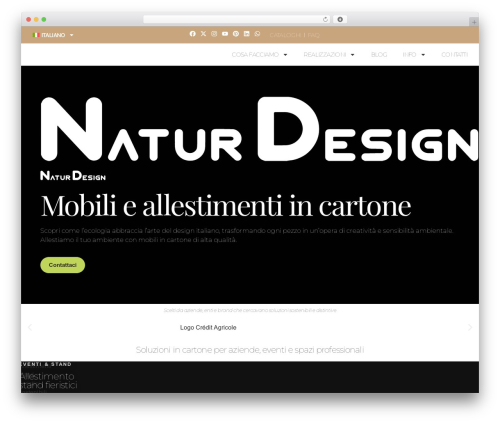Click the large NaturDesign hero logo
This screenshot has width=500, height=423.
coord(259,129)
